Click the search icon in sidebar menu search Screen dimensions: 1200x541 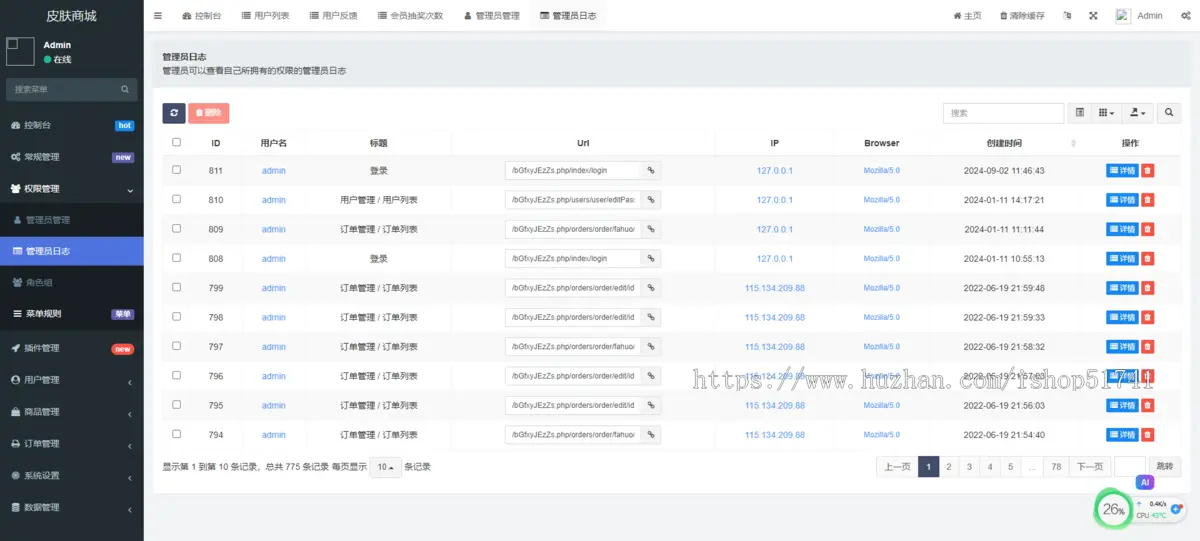pyautogui.click(x=126, y=89)
